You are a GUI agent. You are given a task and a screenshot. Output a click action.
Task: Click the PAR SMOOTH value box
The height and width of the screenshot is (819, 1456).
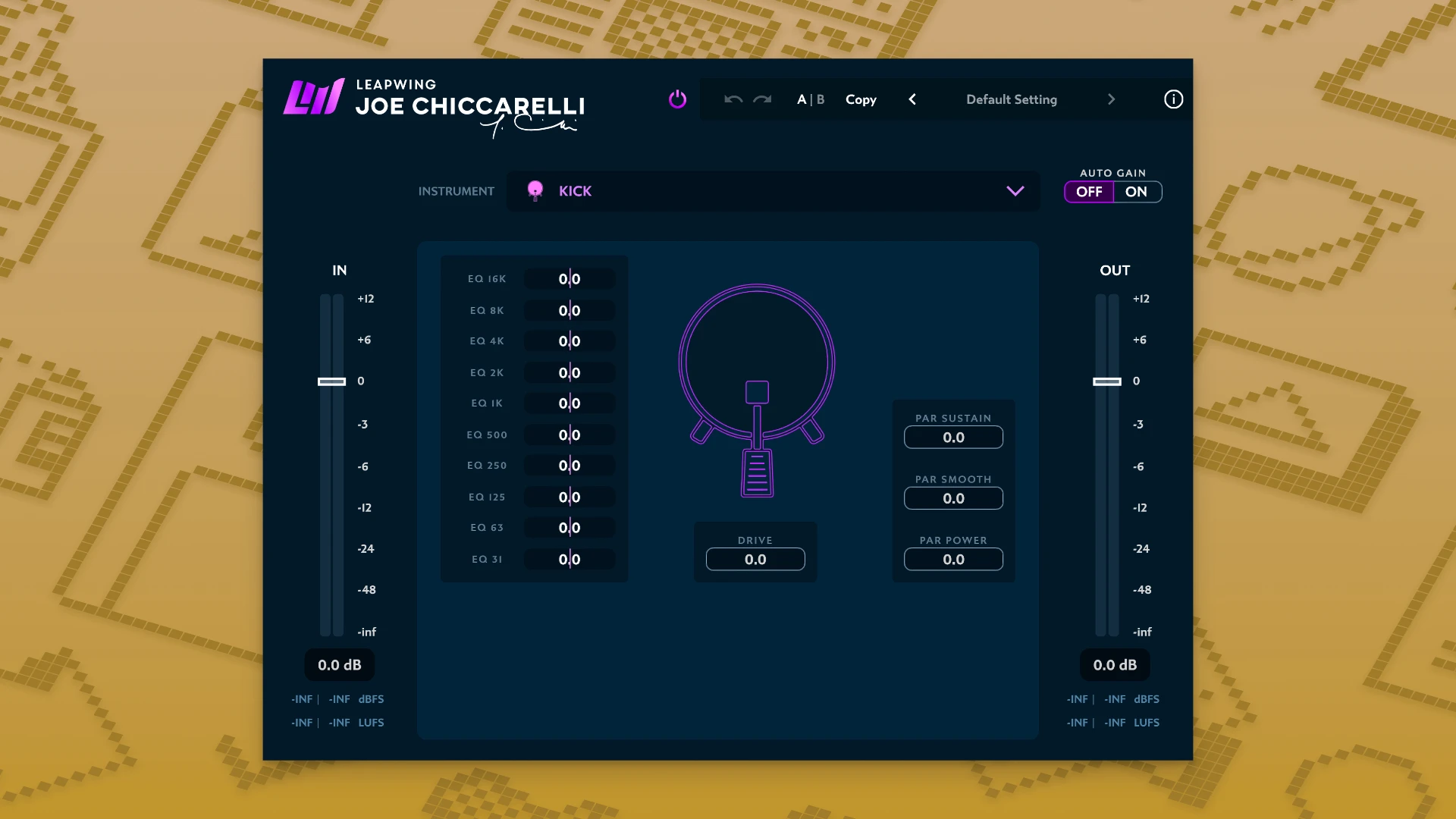click(953, 498)
